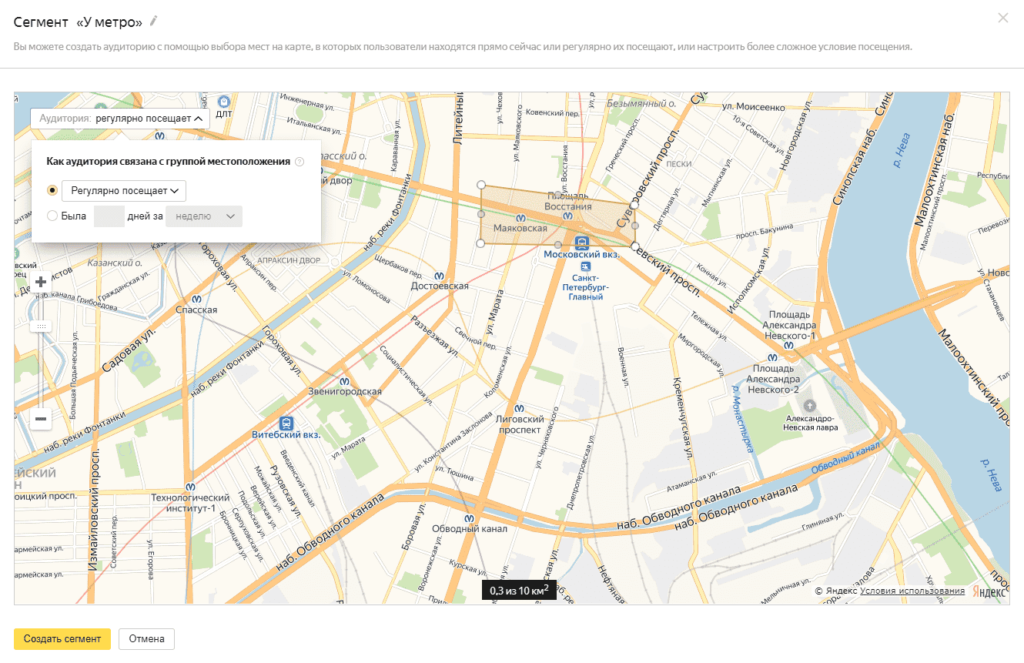
Task: Click Витебский вокзал station icon
Action: click(x=286, y=423)
